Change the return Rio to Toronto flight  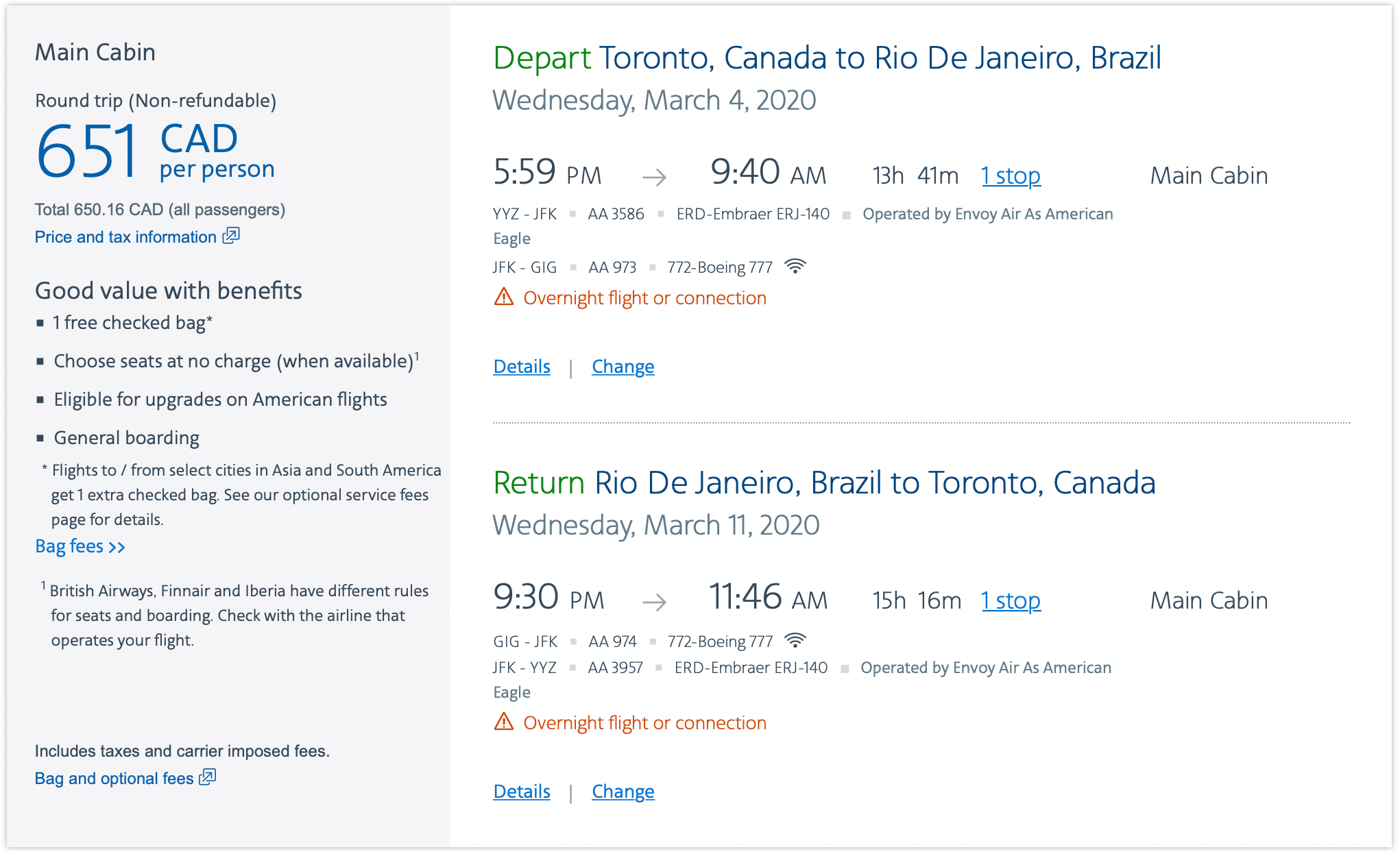point(623,792)
